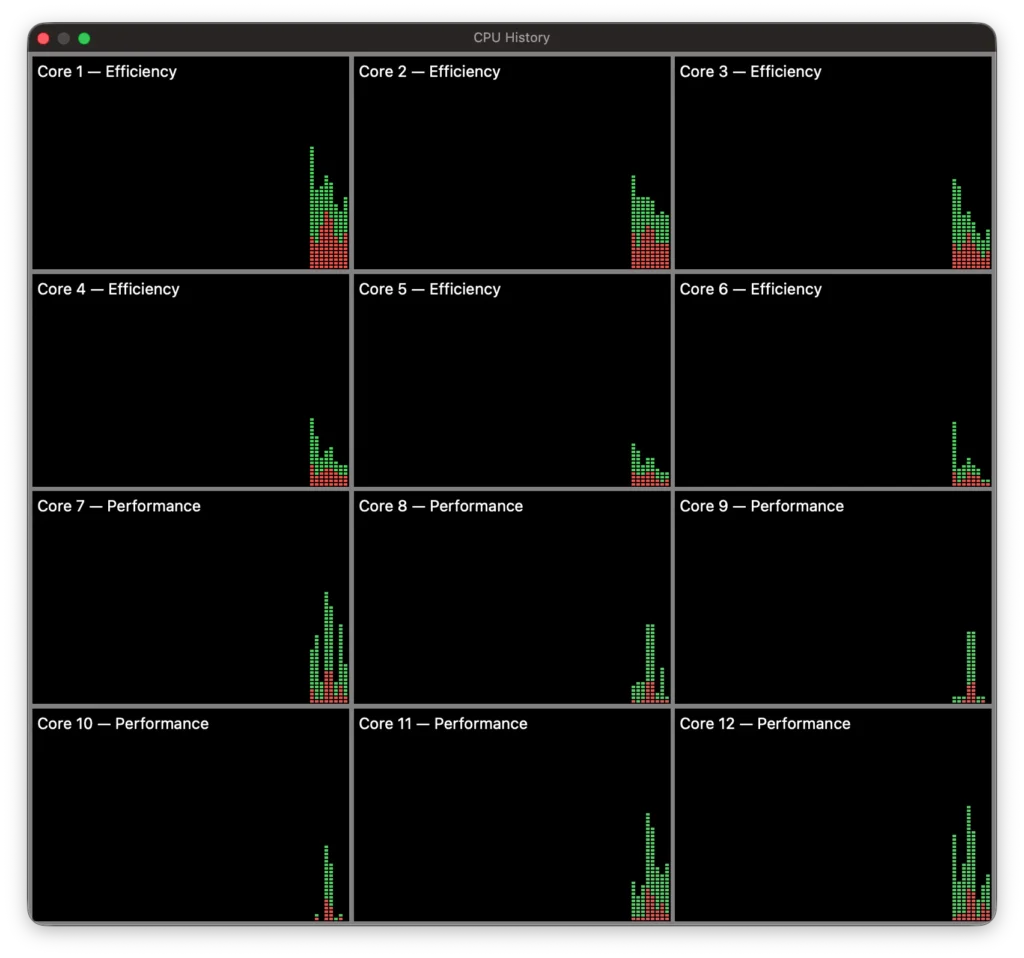Click the green full-screen window button

coord(84,38)
